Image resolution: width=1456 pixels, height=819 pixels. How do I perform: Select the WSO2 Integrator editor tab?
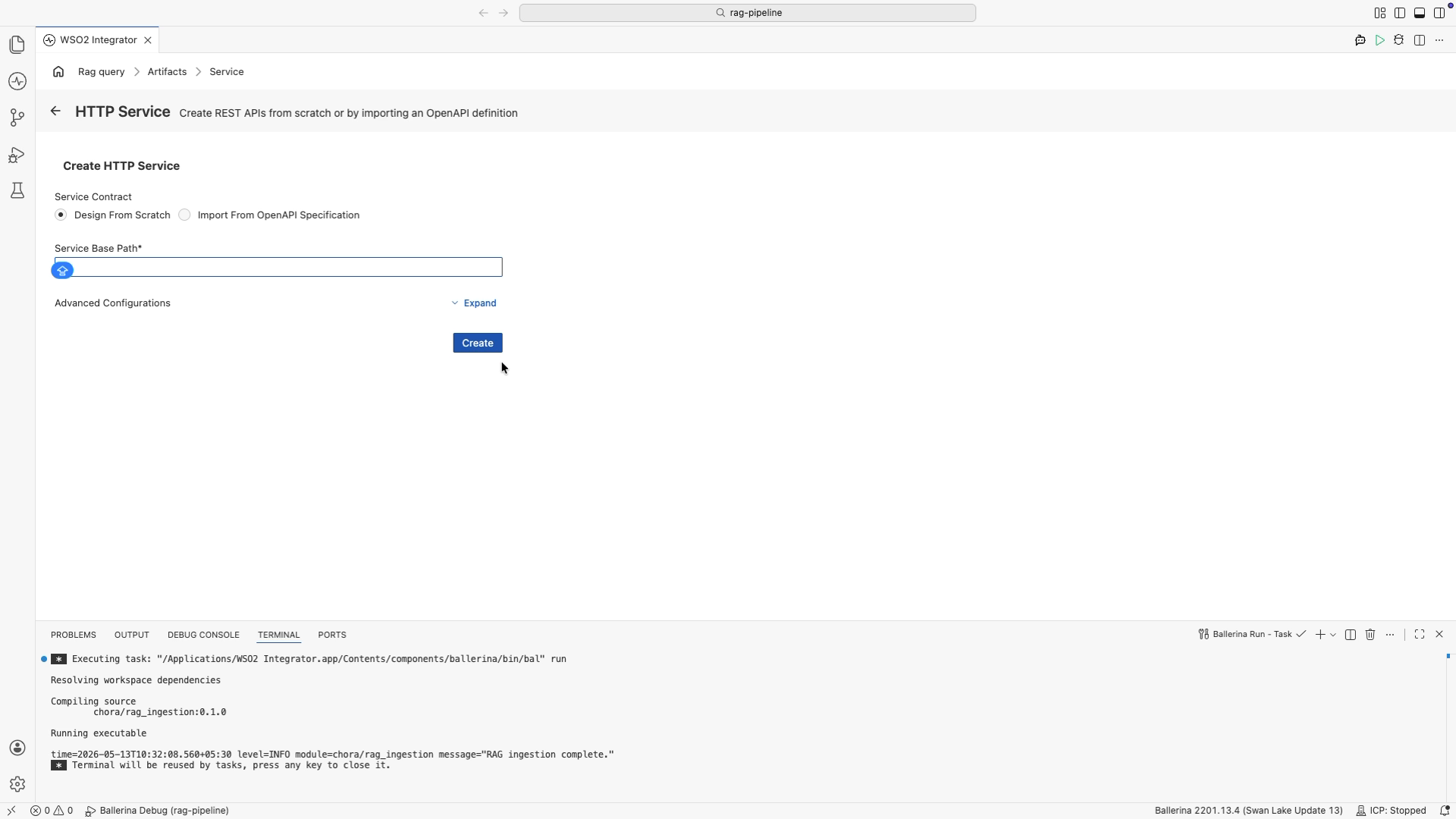pos(99,40)
